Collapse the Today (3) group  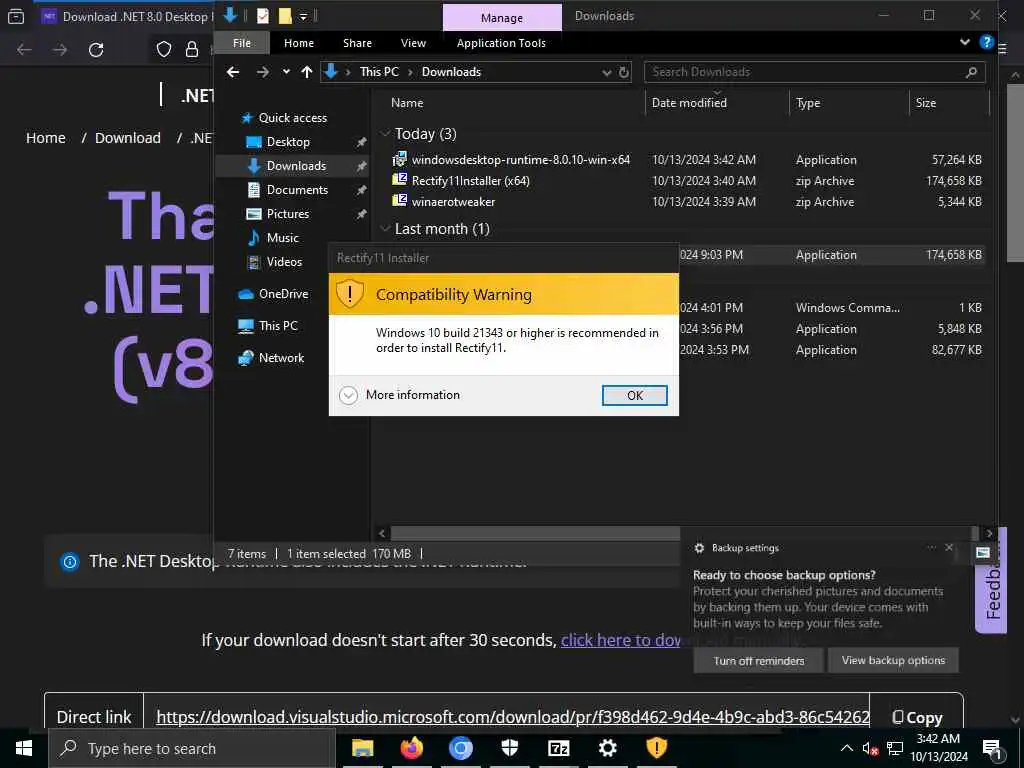click(x=385, y=134)
